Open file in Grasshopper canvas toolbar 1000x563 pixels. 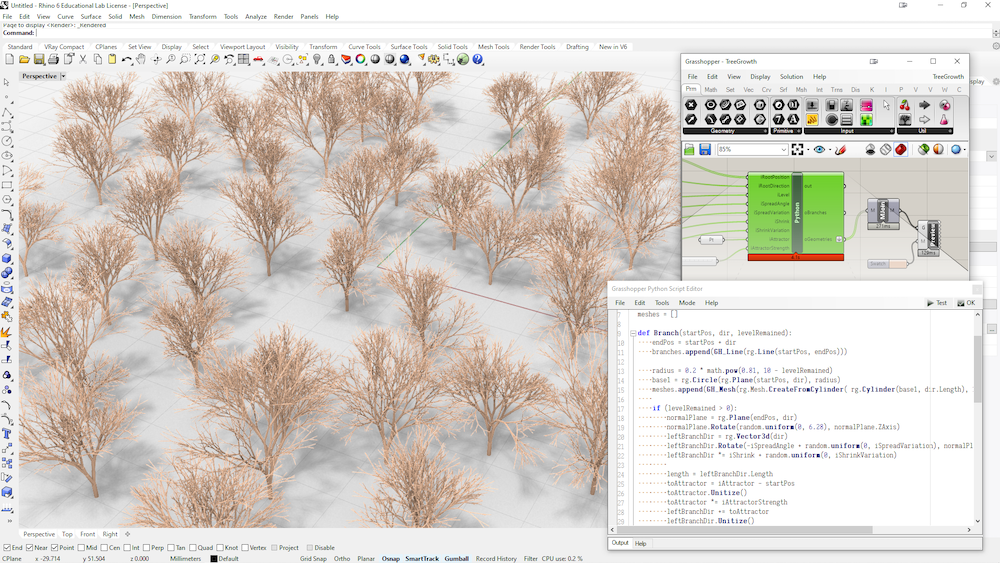(x=689, y=149)
